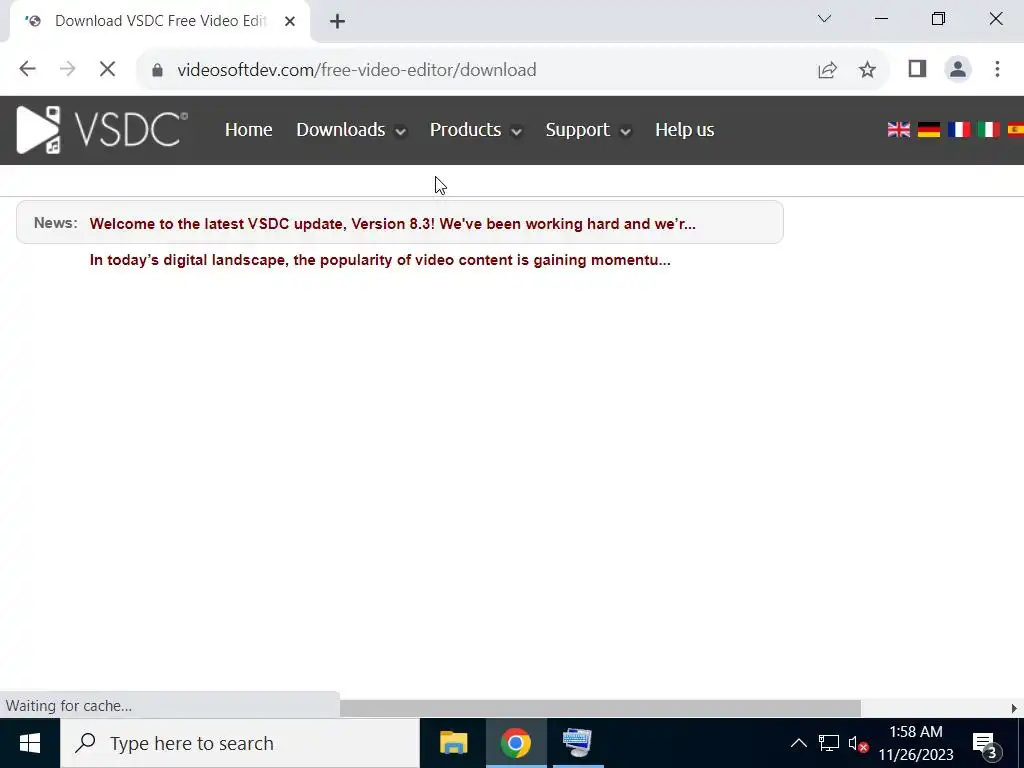The height and width of the screenshot is (768, 1024).
Task: Open the notification center icon
Action: click(985, 743)
